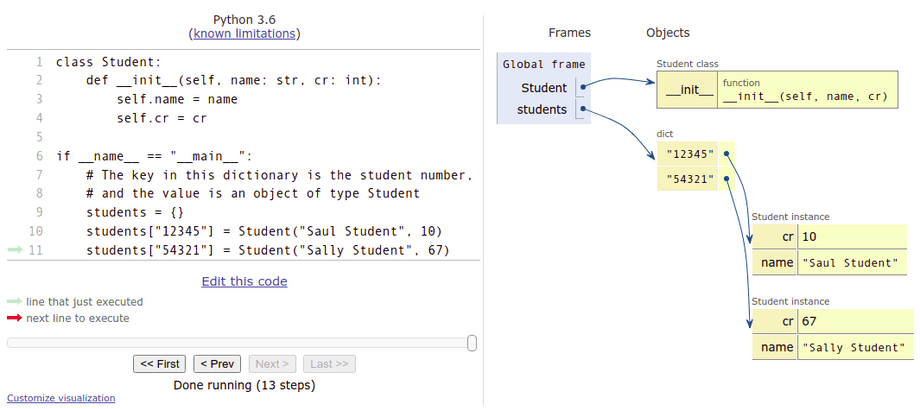Click the Student variable pointer dot
Viewport: 920px width, 409px height.
point(582,87)
